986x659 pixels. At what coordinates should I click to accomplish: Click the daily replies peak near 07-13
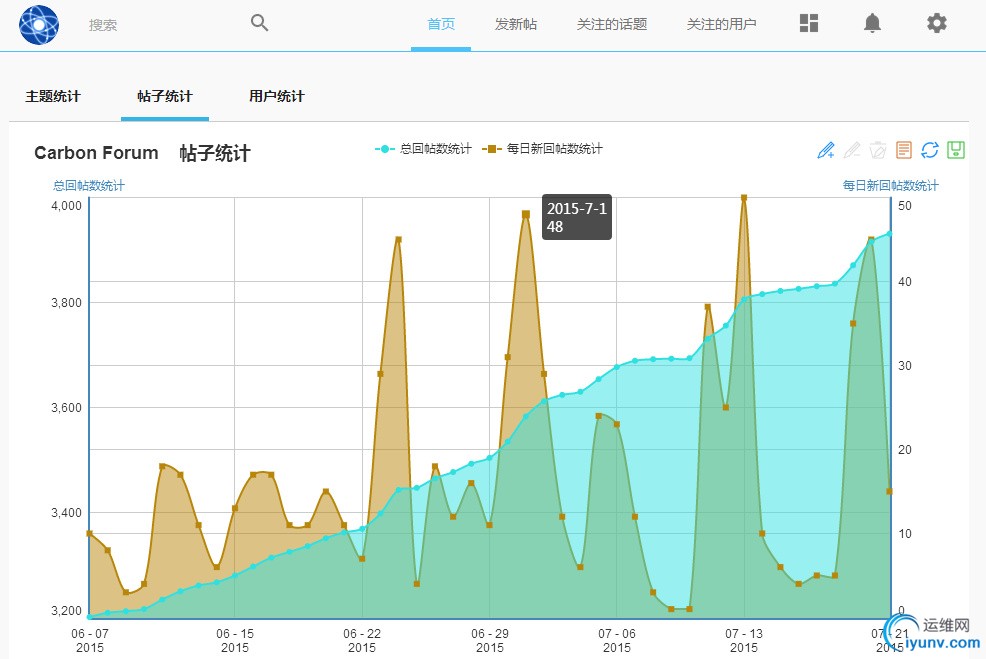click(744, 198)
